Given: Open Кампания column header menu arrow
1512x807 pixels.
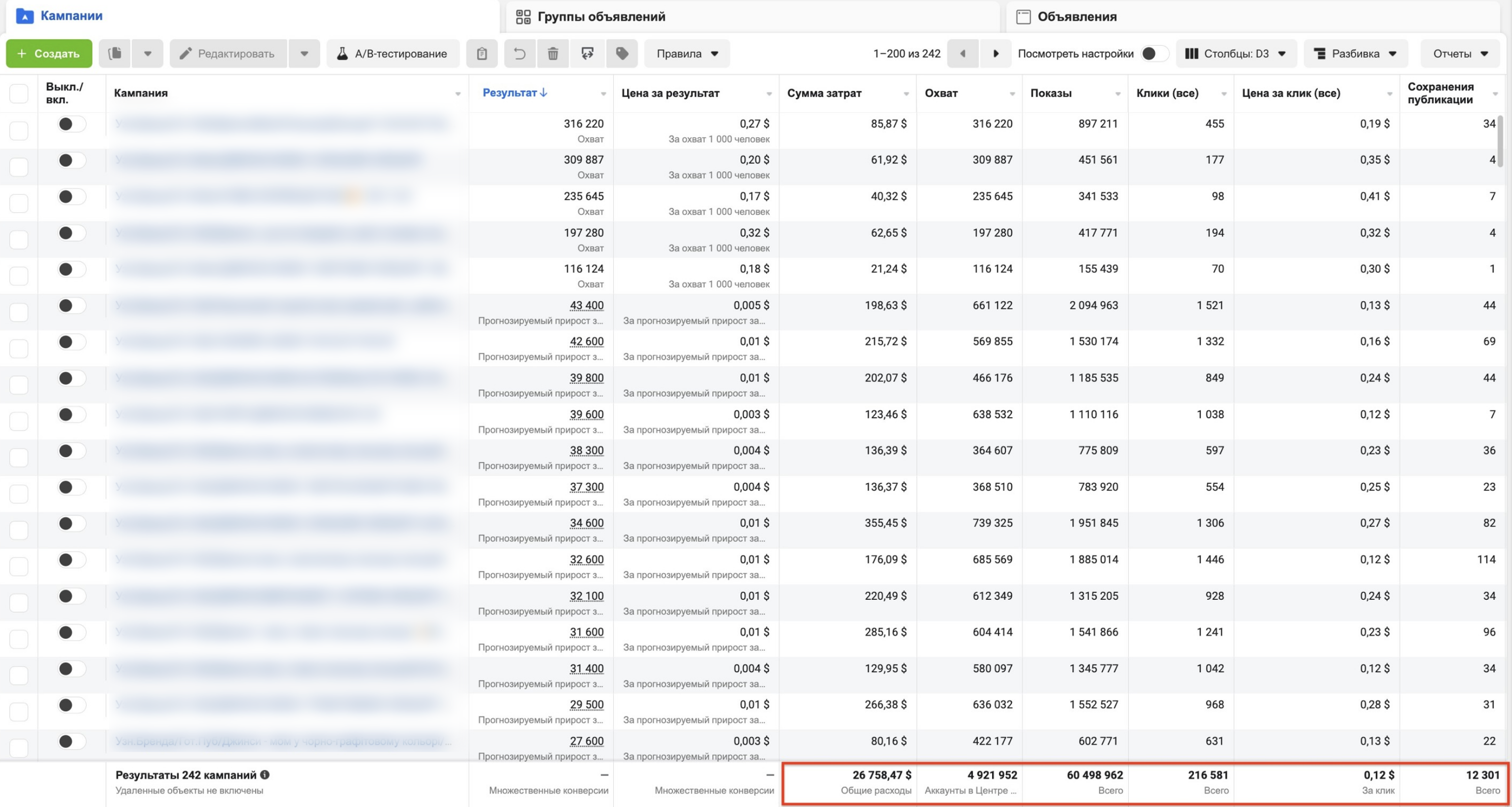Looking at the screenshot, I should click(x=458, y=94).
